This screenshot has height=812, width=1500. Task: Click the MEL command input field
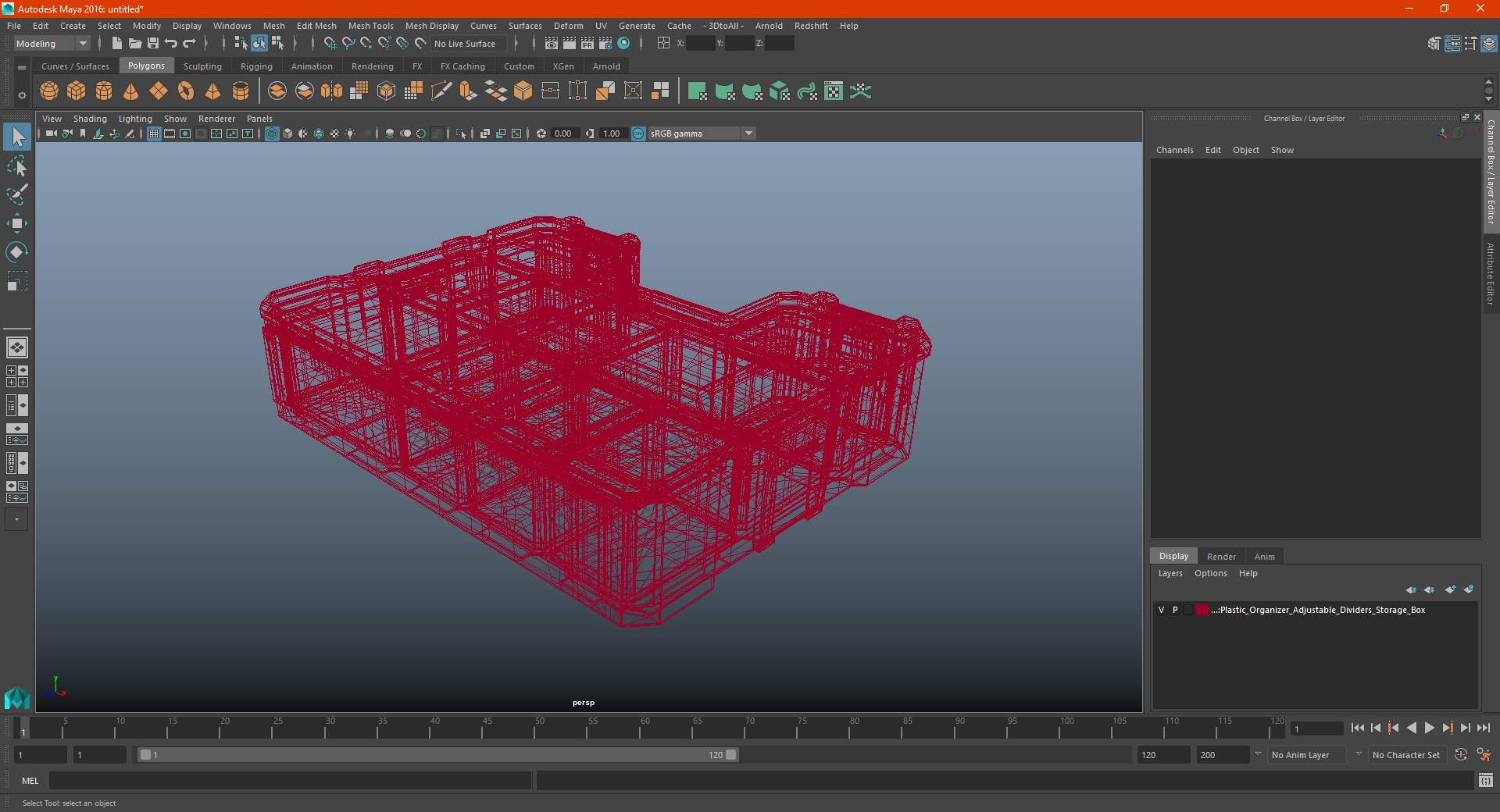(x=290, y=780)
